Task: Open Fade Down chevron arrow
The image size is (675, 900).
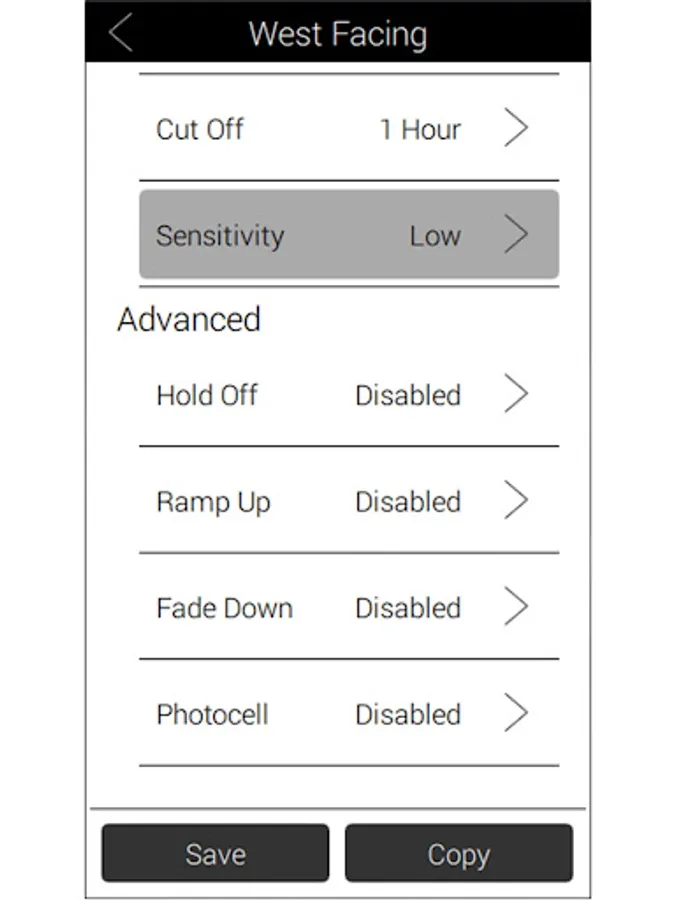Action: [x=516, y=606]
